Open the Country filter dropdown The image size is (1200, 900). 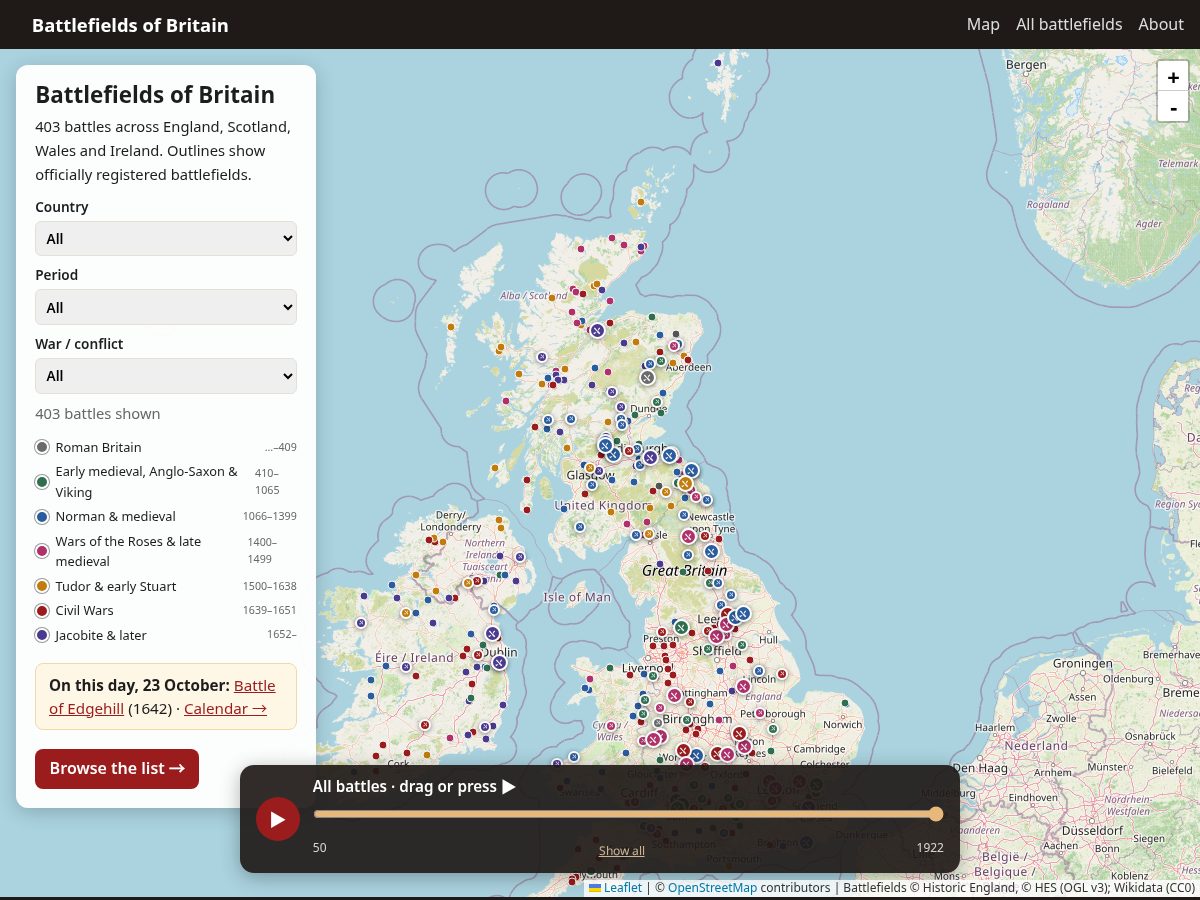click(x=166, y=239)
